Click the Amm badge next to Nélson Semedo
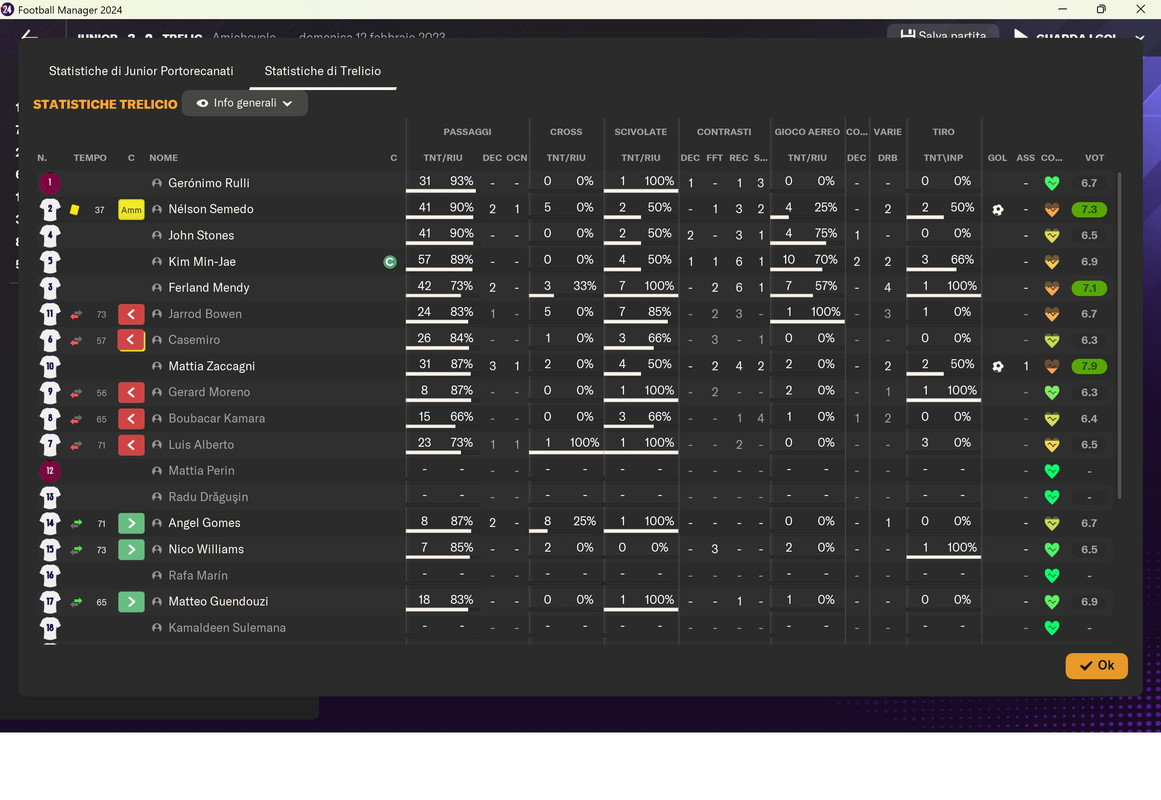The image size is (1161, 800). tap(131, 210)
